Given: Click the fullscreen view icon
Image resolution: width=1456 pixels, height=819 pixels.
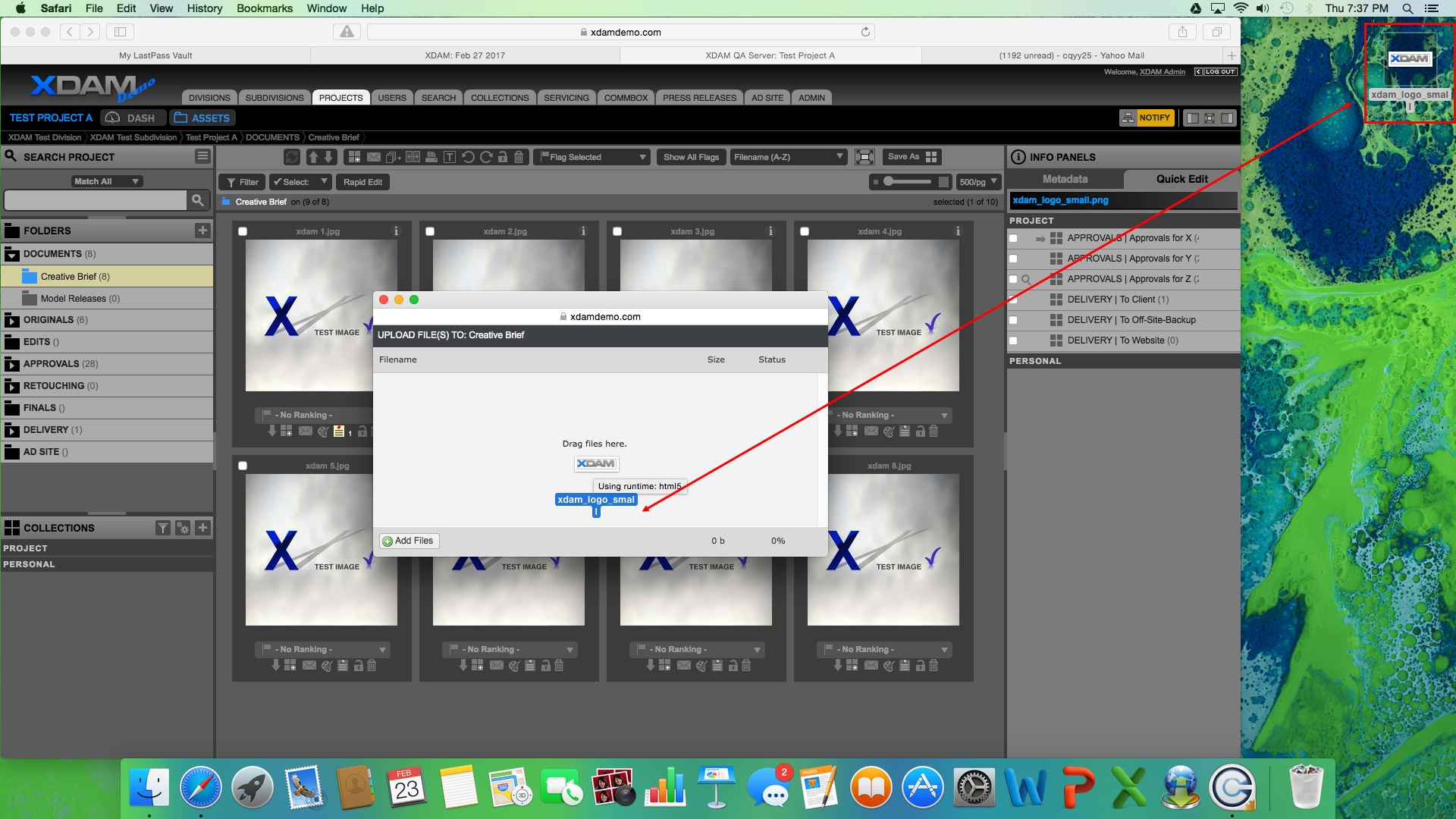Looking at the screenshot, I should (x=864, y=157).
